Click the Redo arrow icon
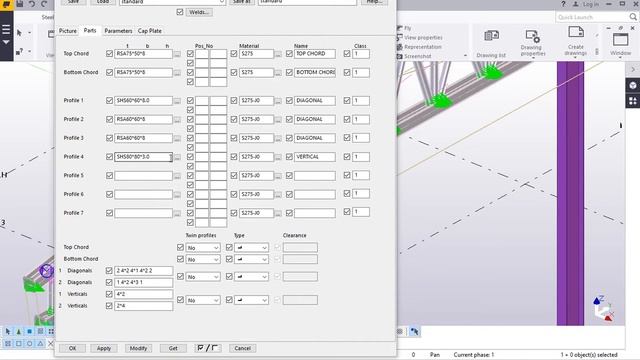This screenshot has height=360, width=640. (x=44, y=4)
